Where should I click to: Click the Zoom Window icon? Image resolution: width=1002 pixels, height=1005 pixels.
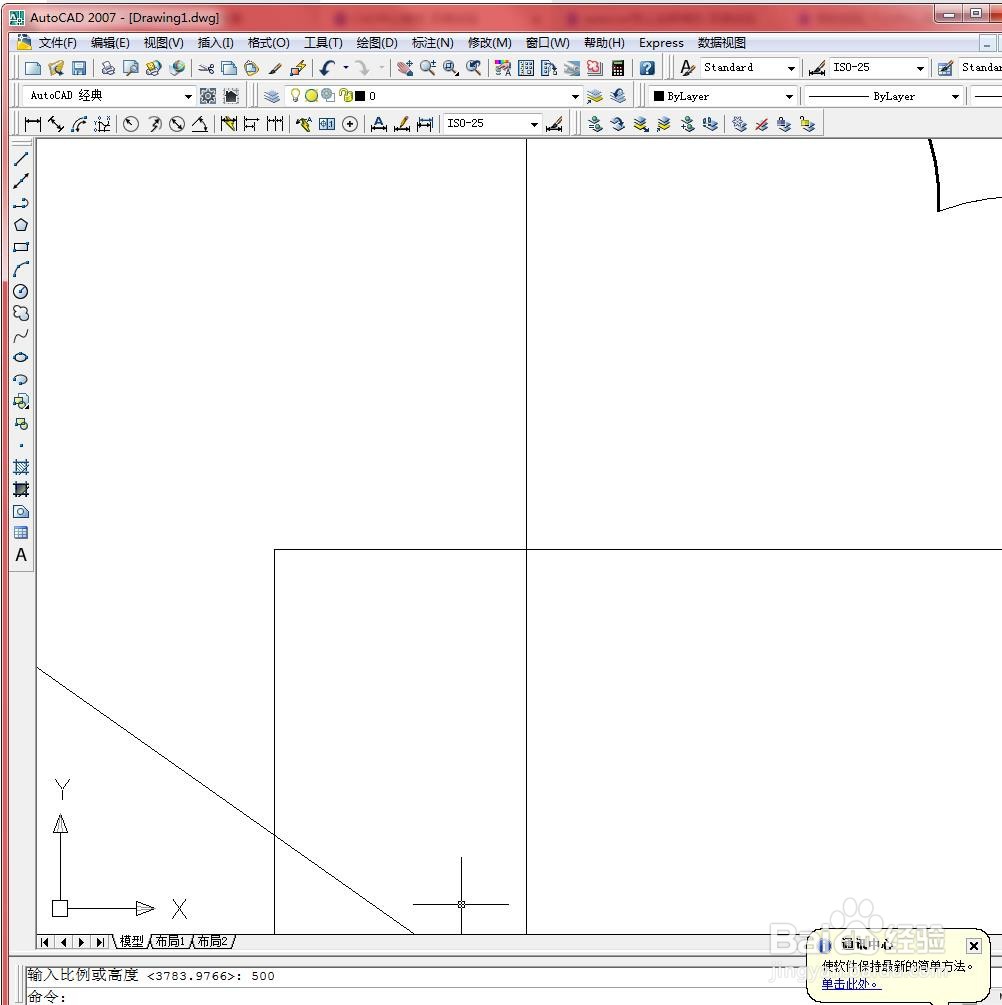pyautogui.click(x=451, y=68)
